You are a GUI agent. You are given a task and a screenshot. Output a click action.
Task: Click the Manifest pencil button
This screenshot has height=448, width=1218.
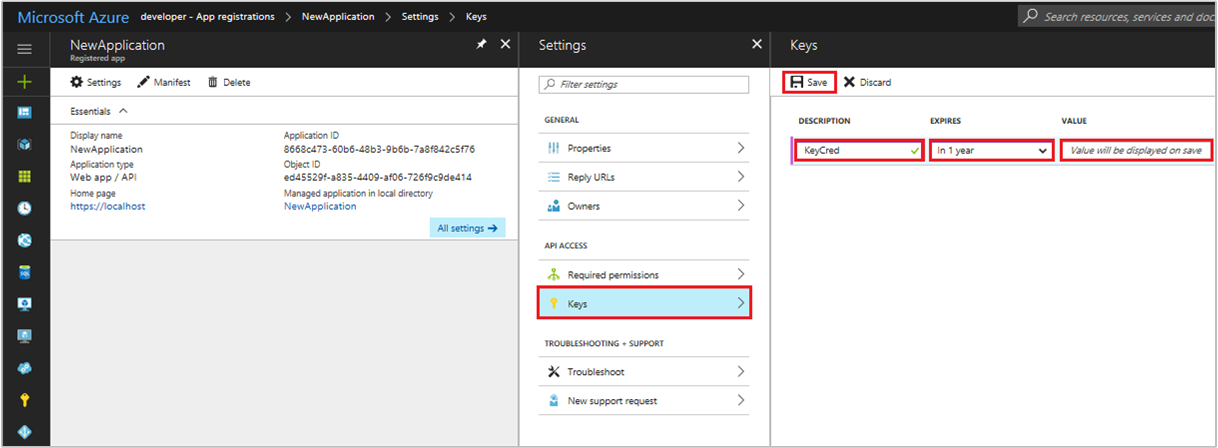[x=164, y=82]
